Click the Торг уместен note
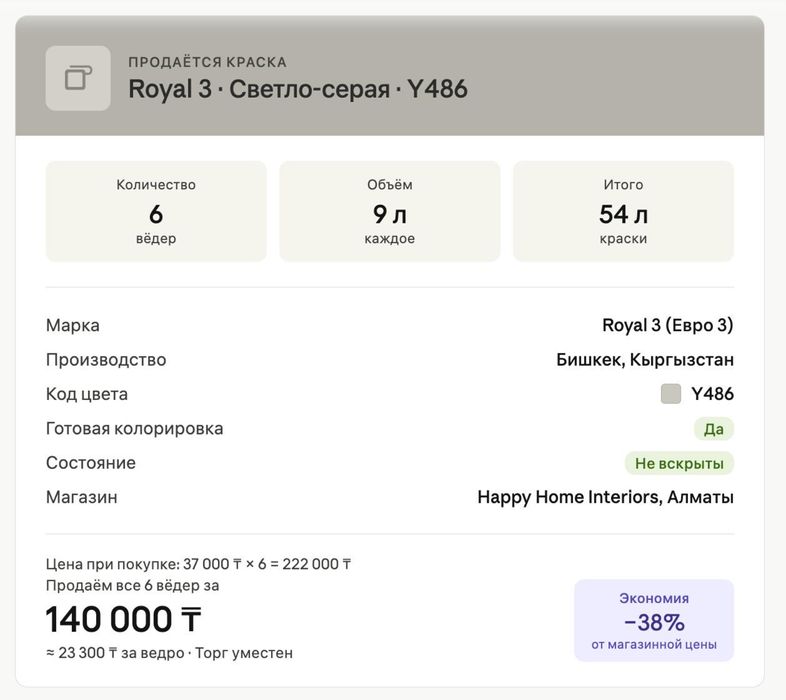This screenshot has width=786, height=700. pos(244,653)
